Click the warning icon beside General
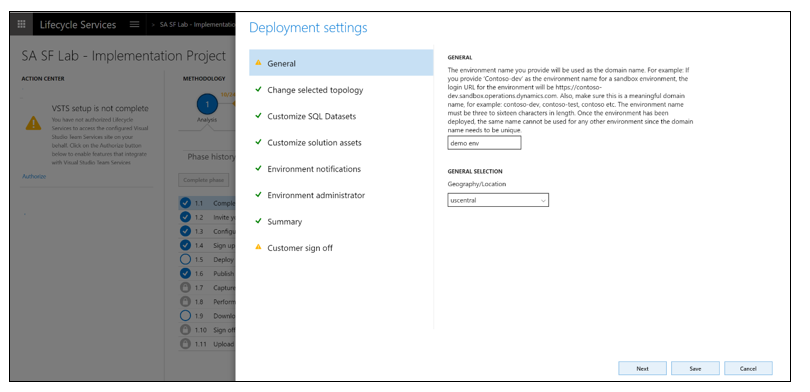The width and height of the screenshot is (810, 392). [x=258, y=62]
